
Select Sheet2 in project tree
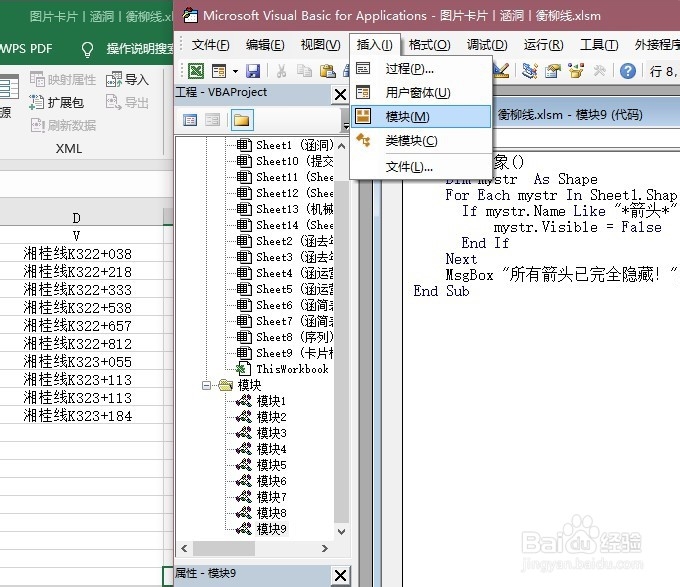[x=285, y=241]
